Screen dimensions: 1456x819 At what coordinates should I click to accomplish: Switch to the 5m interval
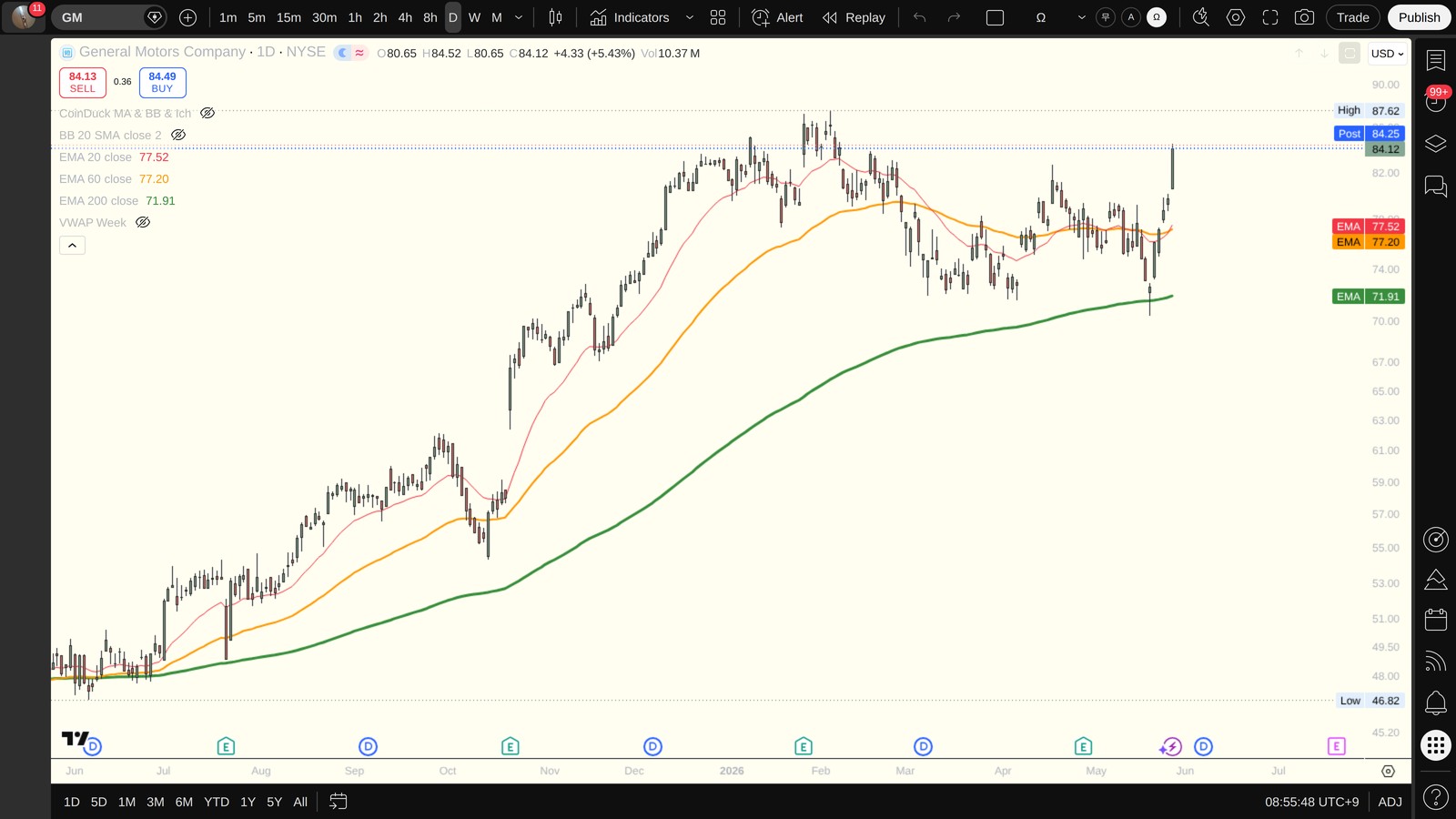(x=257, y=17)
